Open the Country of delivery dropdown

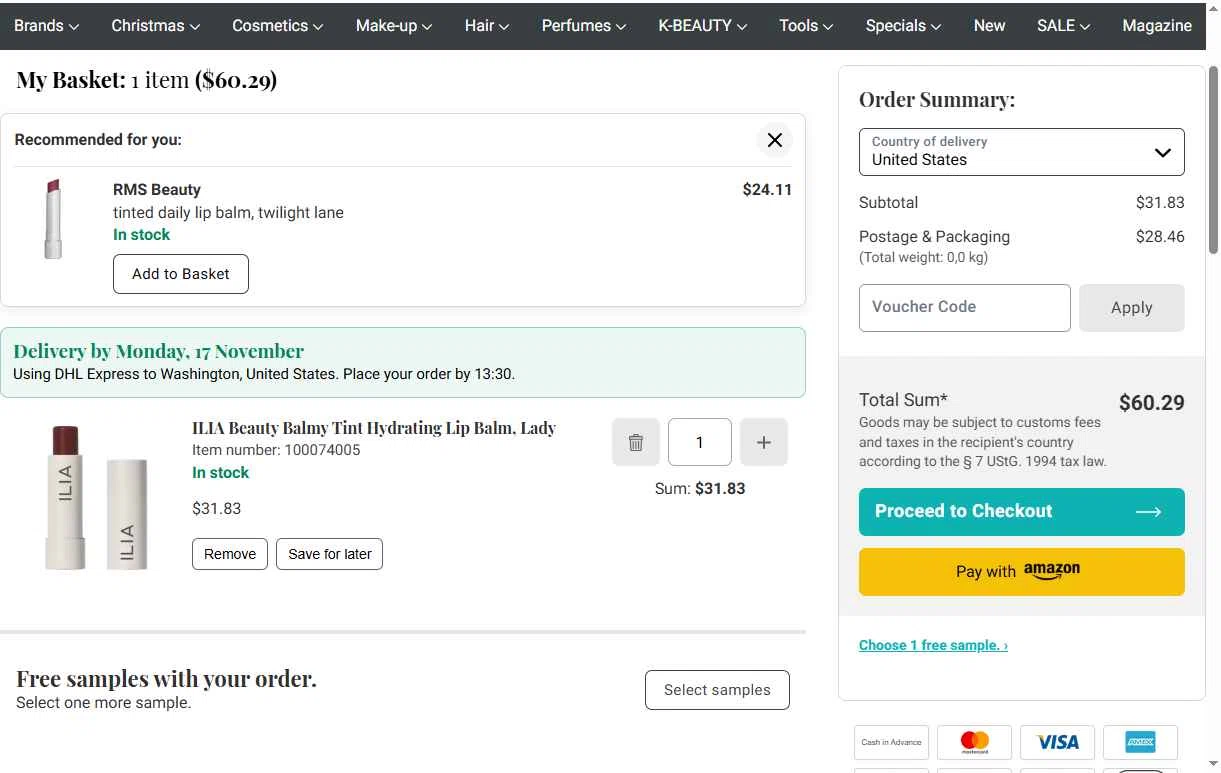1022,152
